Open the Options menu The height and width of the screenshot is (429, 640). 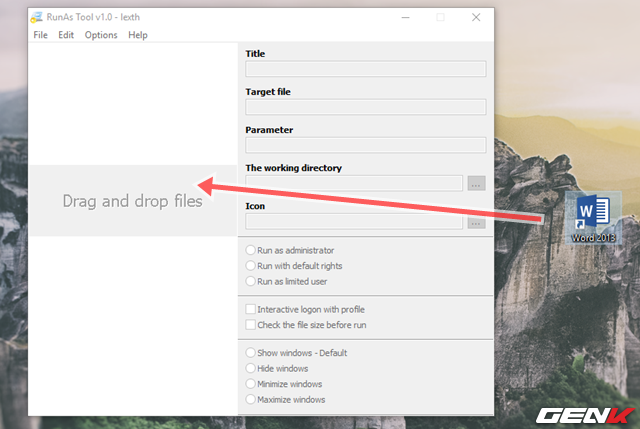[101, 35]
